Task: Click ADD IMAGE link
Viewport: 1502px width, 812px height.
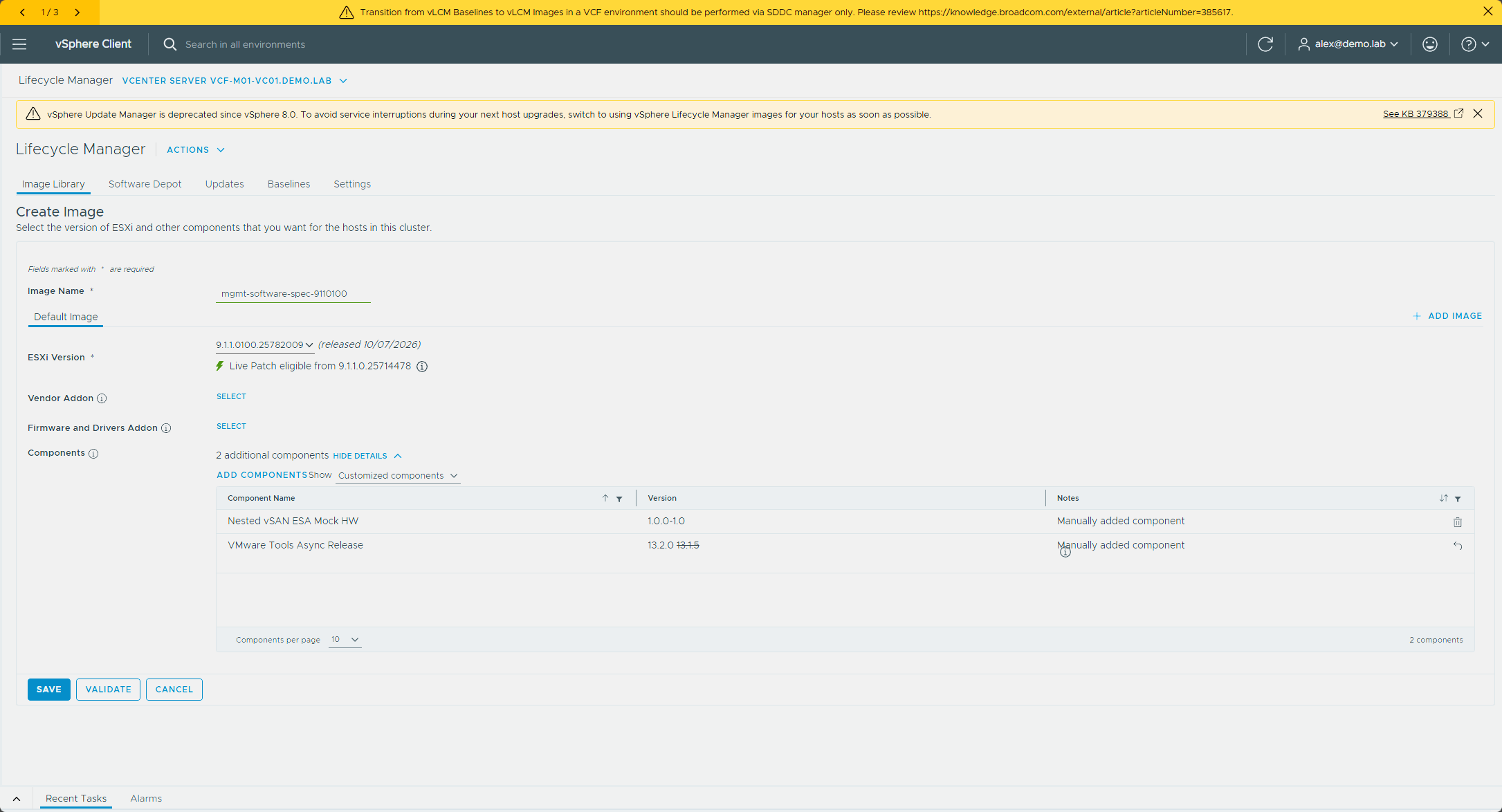Action: (1447, 316)
